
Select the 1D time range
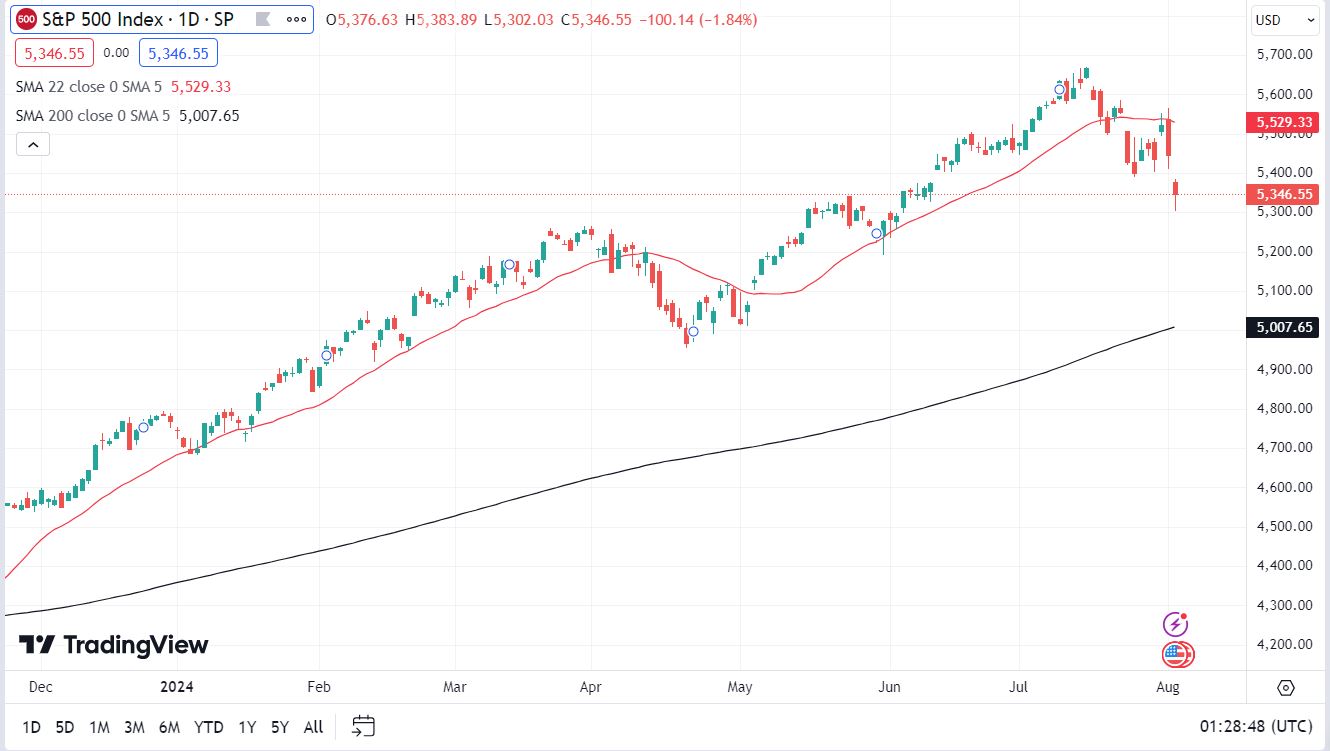[32, 727]
